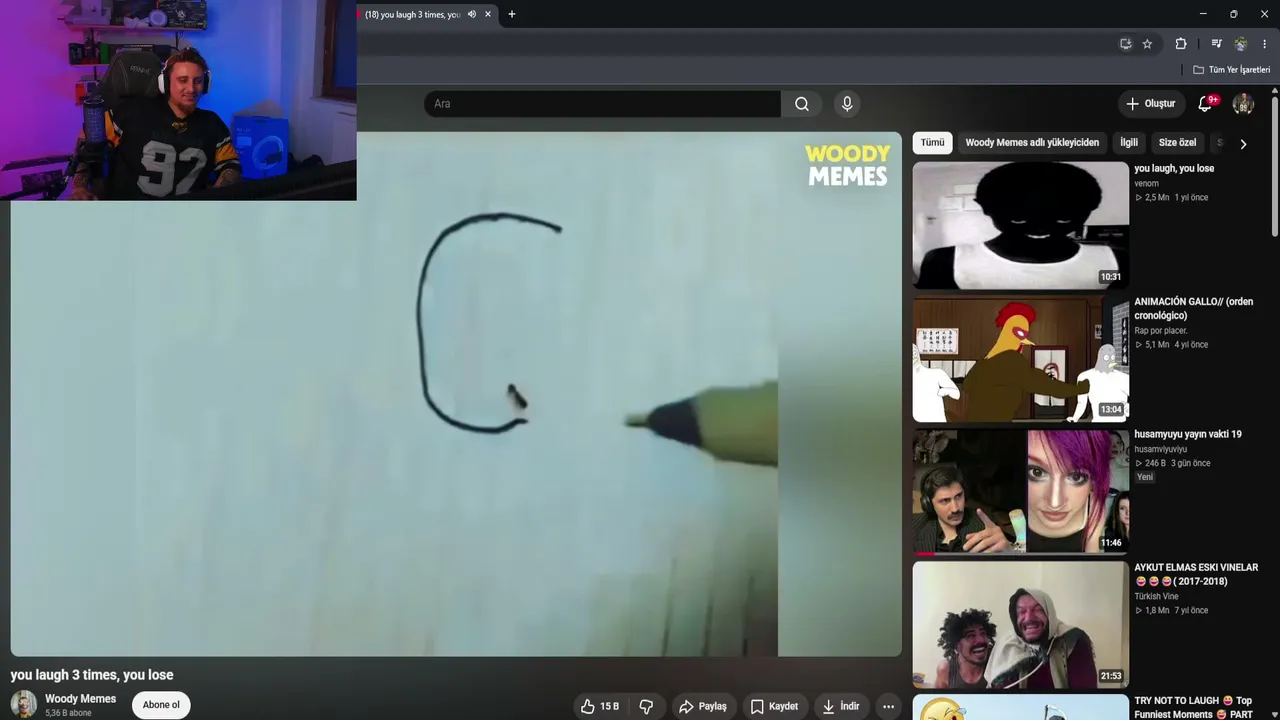Click the YouTube search magnifier button
This screenshot has width=1280, height=720.
coord(802,104)
